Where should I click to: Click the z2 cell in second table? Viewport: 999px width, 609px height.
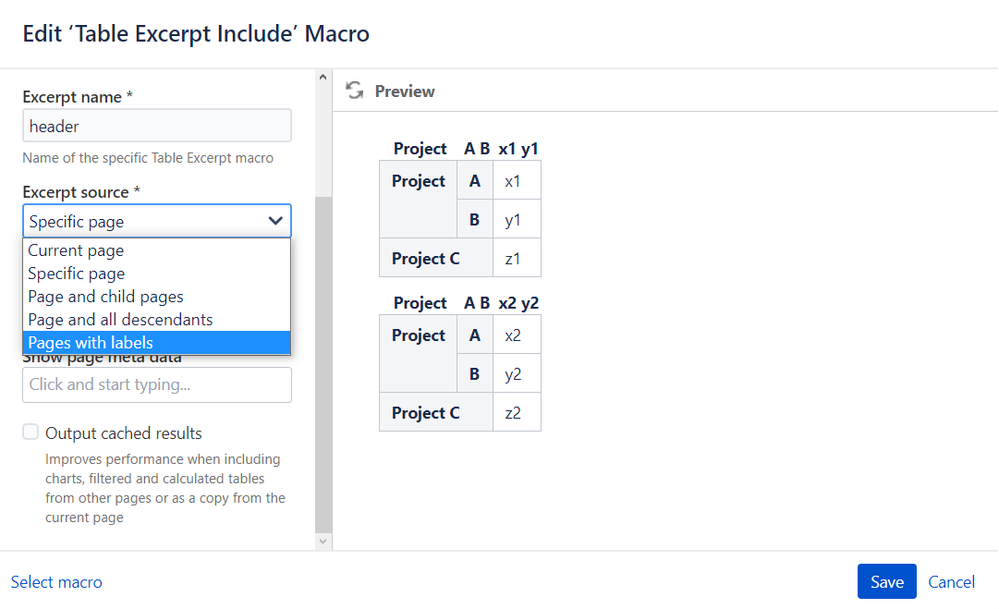click(513, 413)
